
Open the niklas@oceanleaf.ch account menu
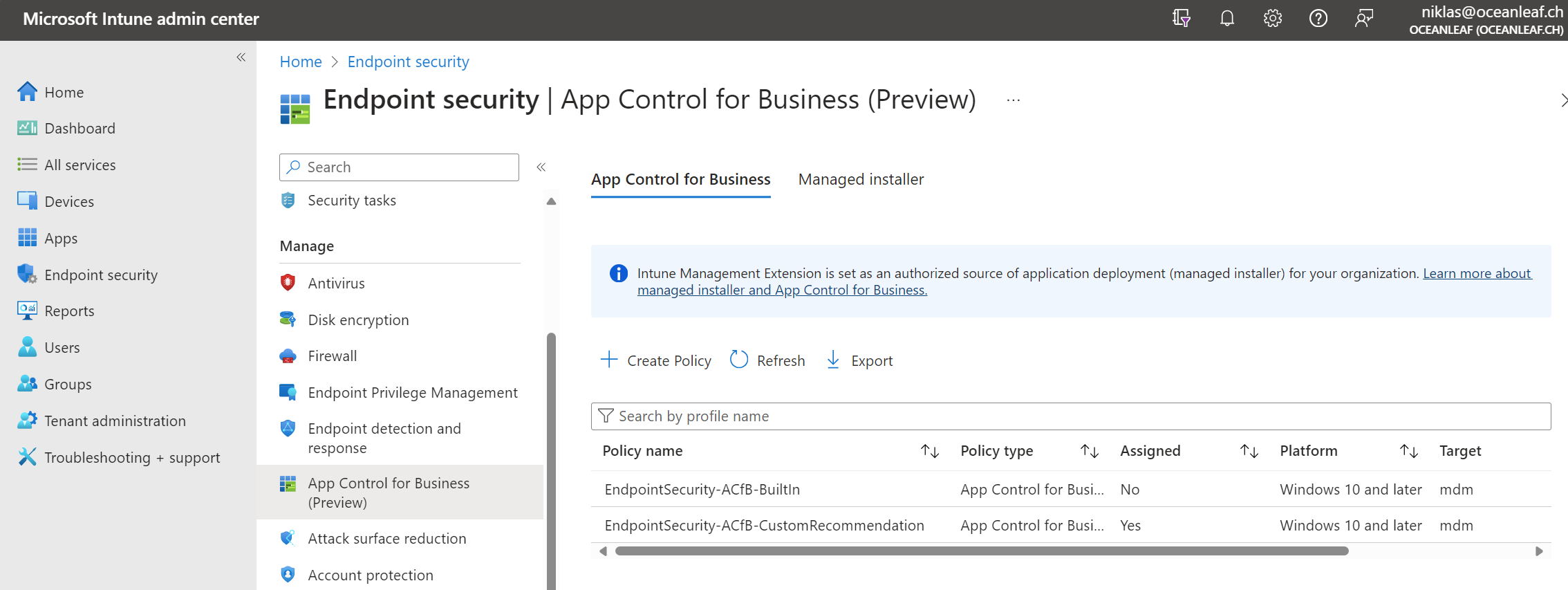1486,20
